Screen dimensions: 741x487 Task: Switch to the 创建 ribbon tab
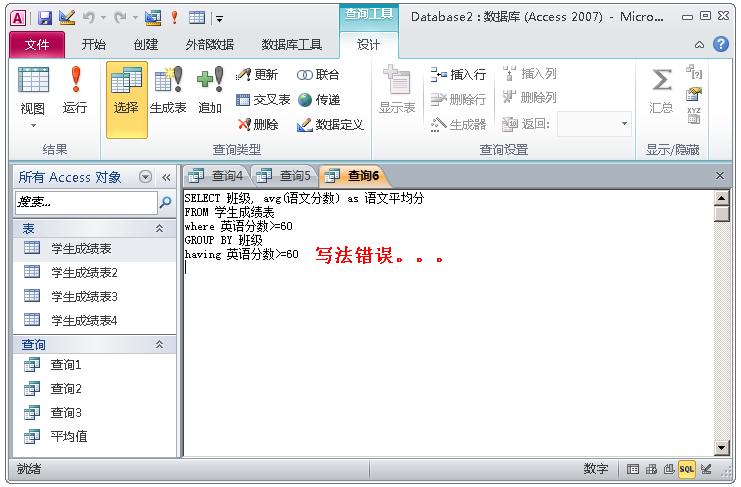tap(146, 45)
